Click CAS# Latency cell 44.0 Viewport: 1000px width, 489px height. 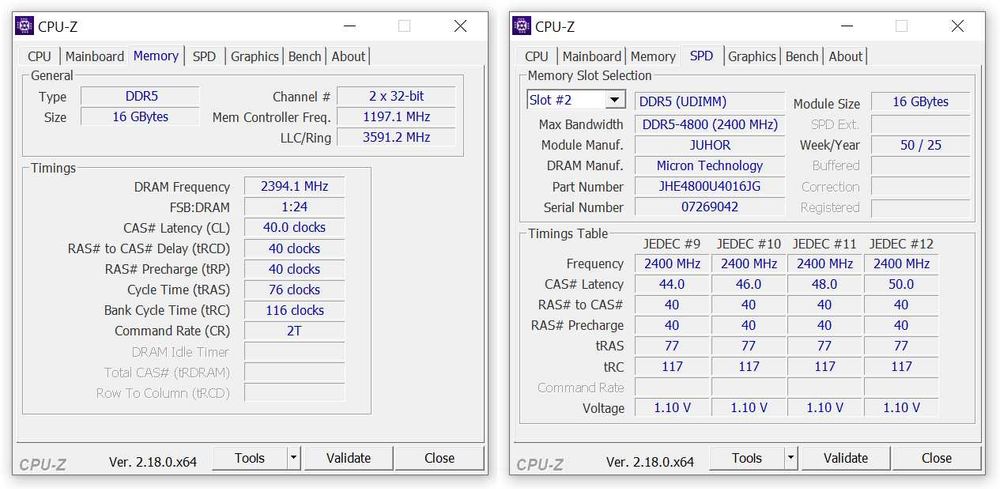tap(672, 284)
